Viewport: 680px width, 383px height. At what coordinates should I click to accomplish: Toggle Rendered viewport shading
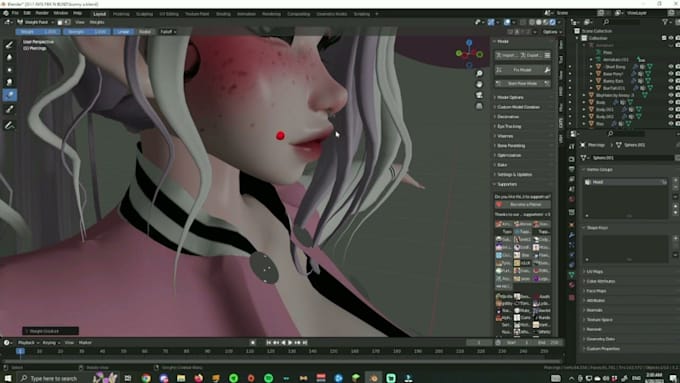click(x=552, y=22)
